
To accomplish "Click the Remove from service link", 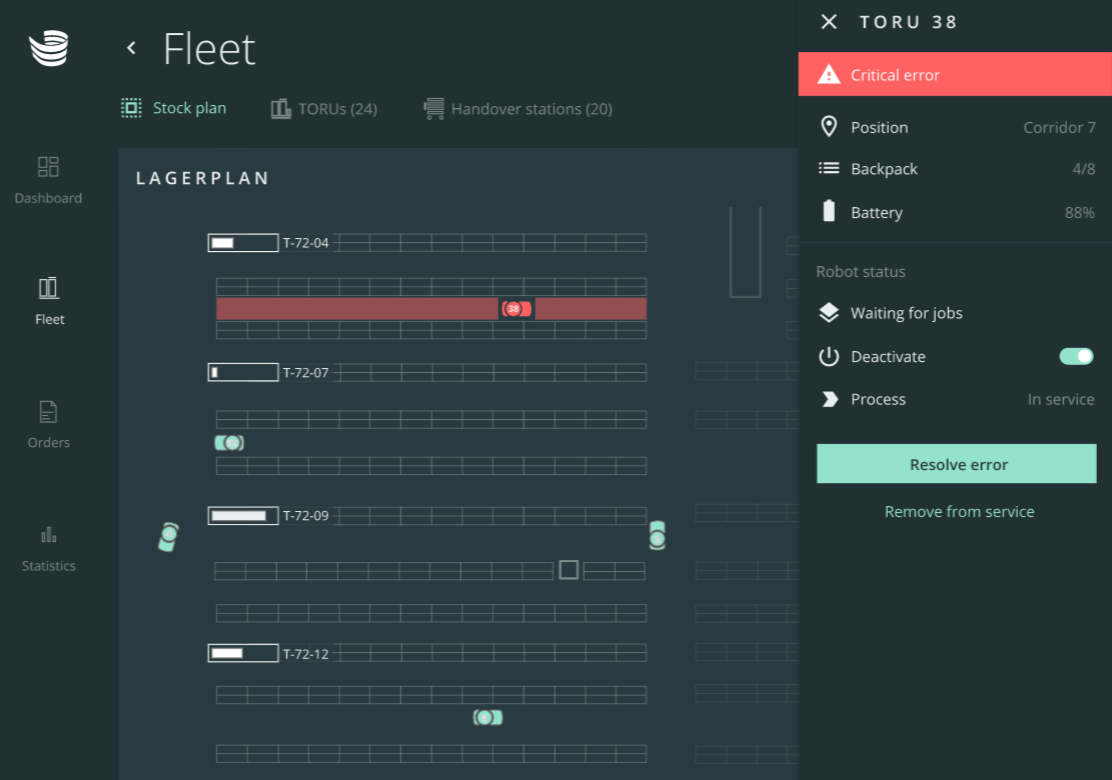I will [x=959, y=511].
